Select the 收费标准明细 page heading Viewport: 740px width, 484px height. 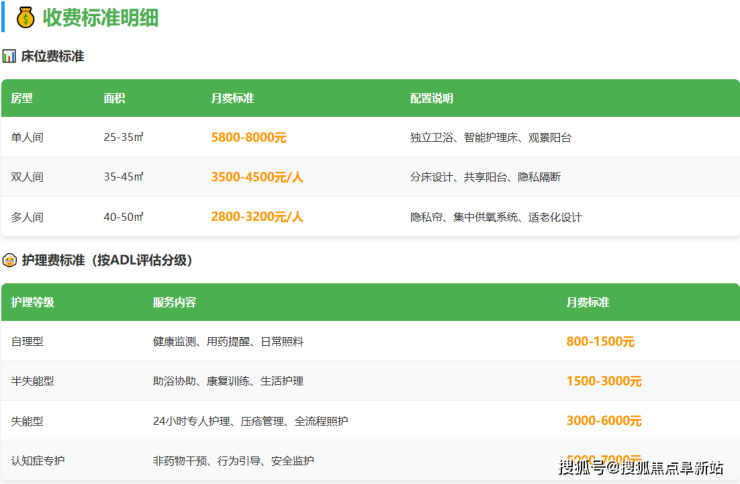tap(100, 18)
